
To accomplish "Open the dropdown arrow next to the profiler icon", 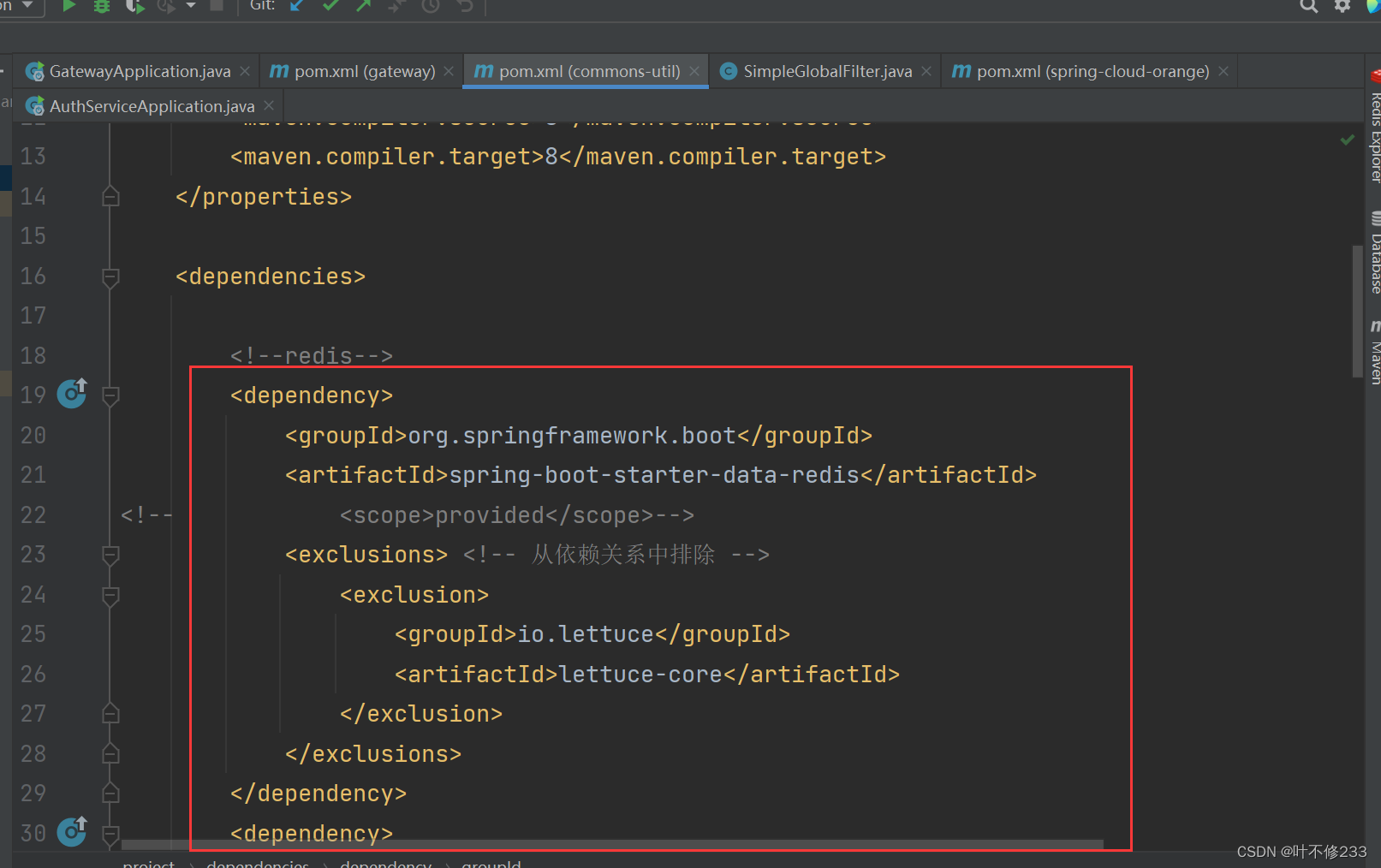I will click(x=191, y=6).
